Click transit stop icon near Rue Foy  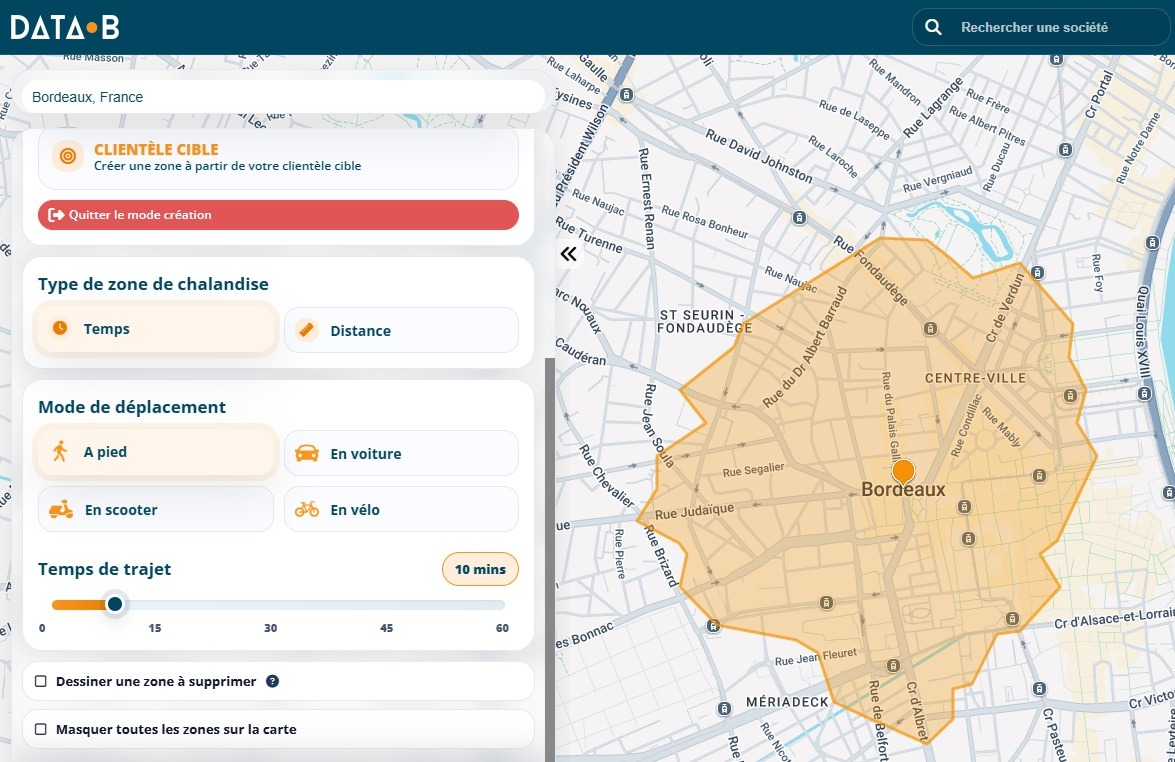pyautogui.click(x=1152, y=243)
